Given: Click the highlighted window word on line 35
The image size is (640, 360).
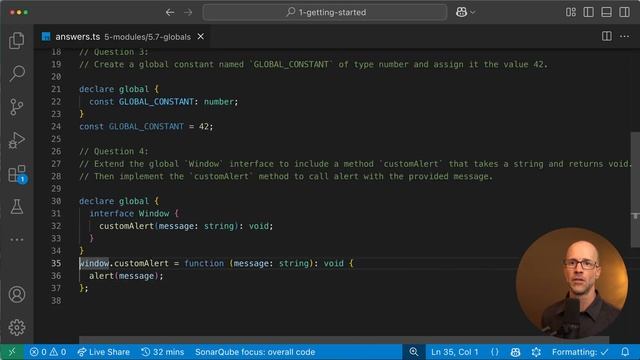Looking at the screenshot, I should (x=94, y=263).
